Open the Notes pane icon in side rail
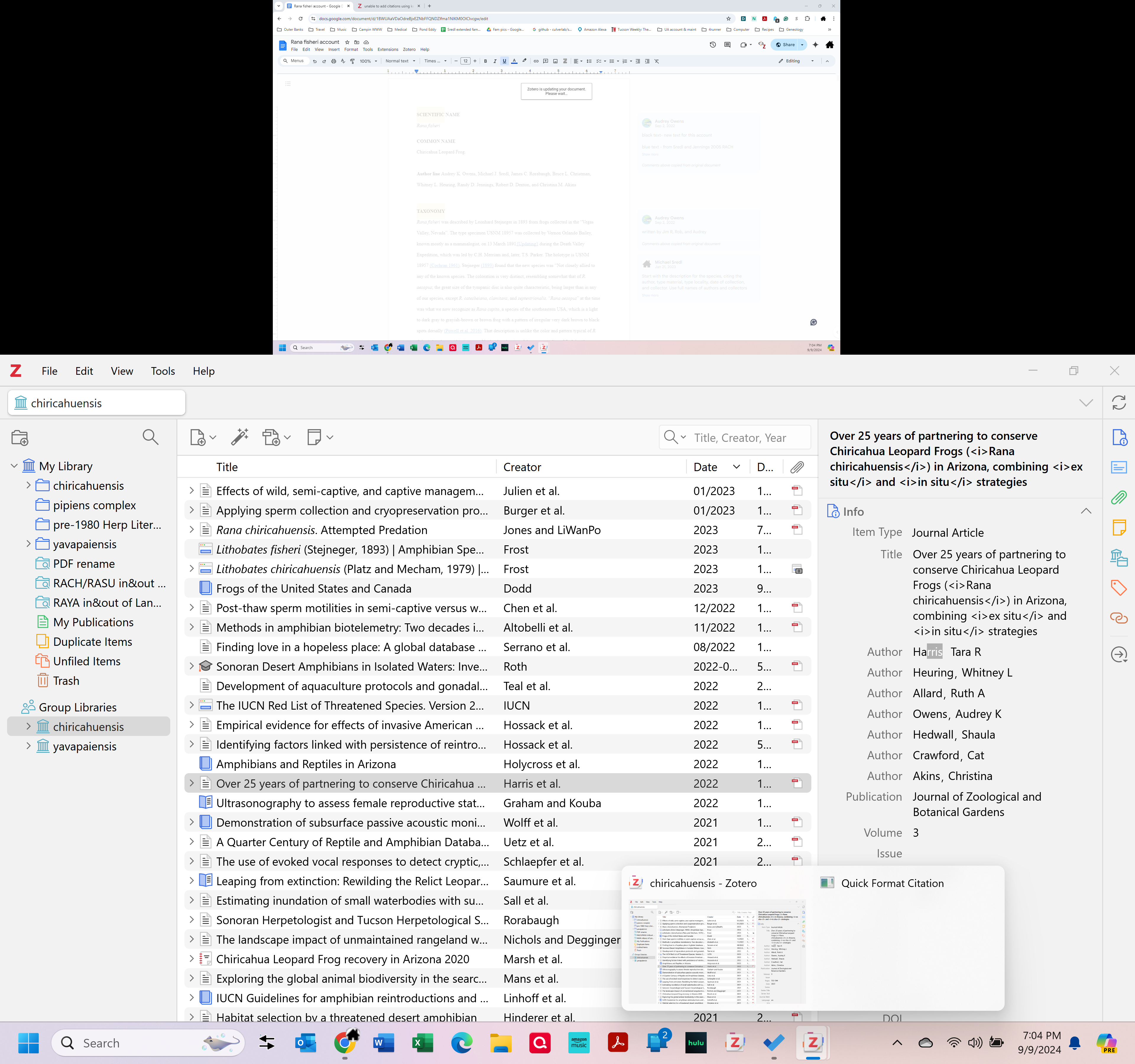 click(x=1118, y=528)
